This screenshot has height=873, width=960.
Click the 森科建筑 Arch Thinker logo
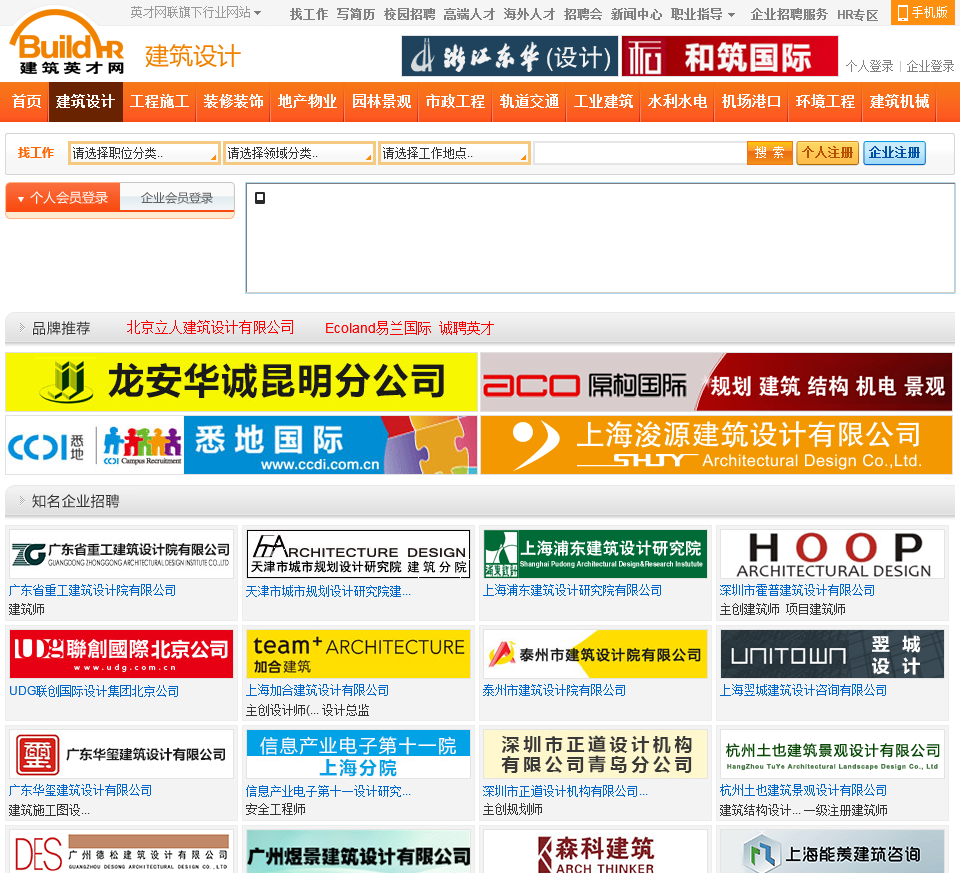point(595,852)
